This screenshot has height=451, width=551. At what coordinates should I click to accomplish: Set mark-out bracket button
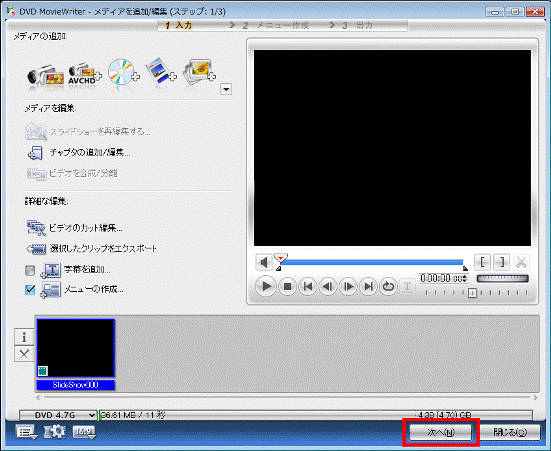coord(502,262)
